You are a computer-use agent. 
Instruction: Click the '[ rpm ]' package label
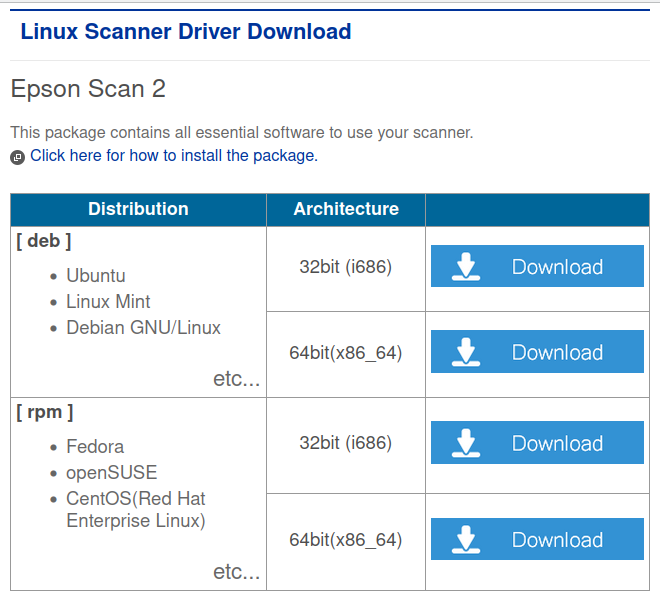pos(45,412)
